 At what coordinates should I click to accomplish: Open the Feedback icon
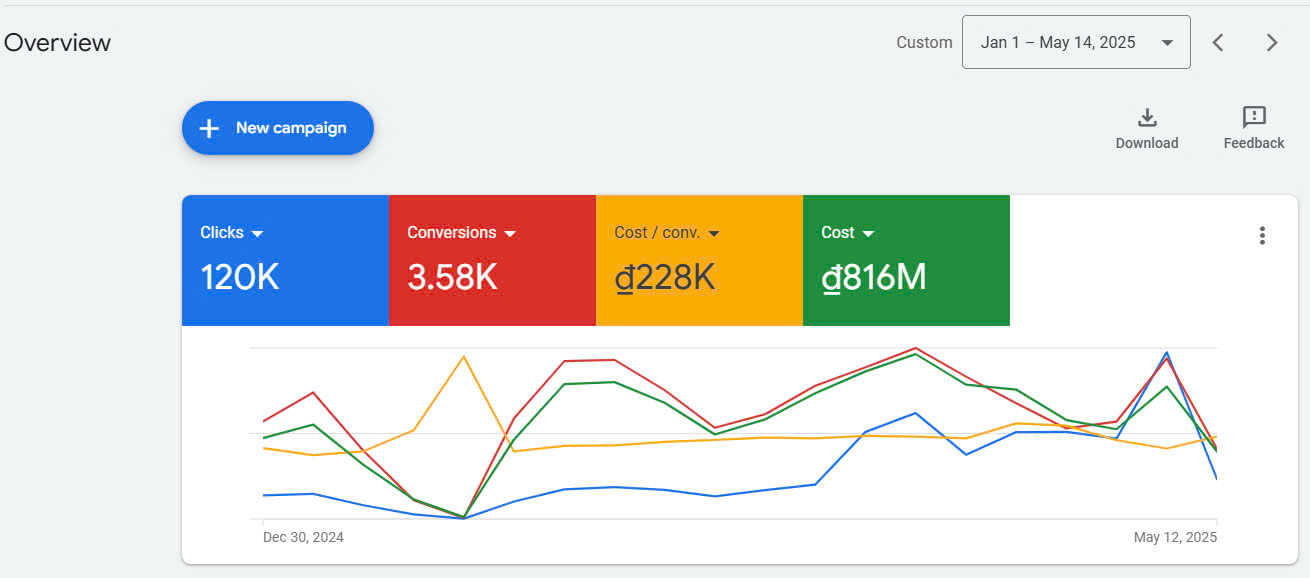(1253, 118)
